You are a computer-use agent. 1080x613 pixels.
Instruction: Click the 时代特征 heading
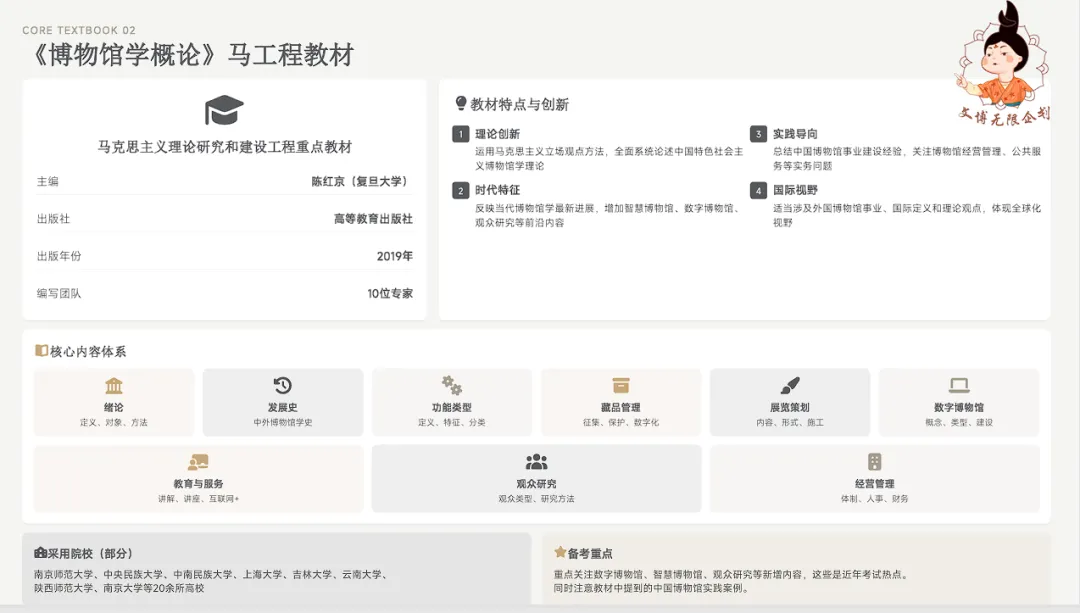coord(497,190)
